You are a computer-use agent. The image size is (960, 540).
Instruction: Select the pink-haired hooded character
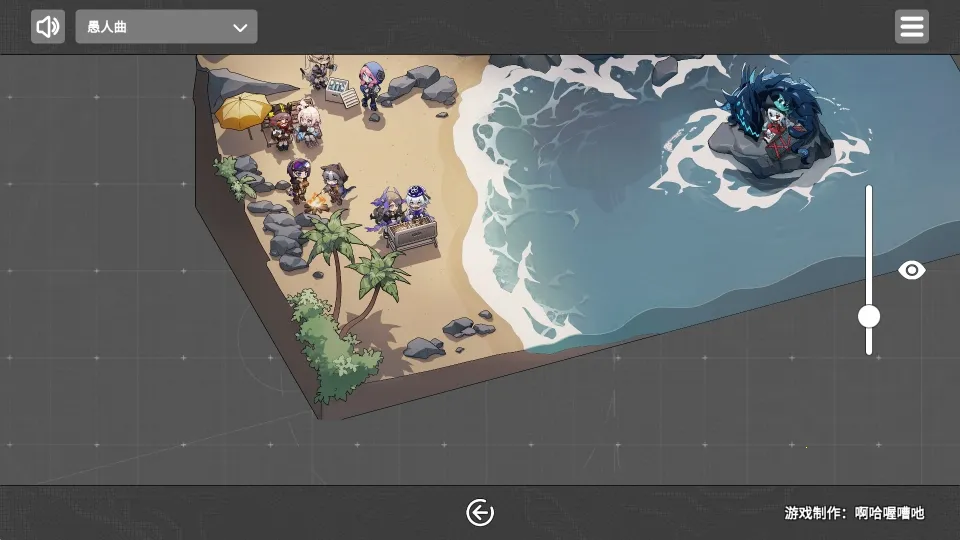[371, 84]
